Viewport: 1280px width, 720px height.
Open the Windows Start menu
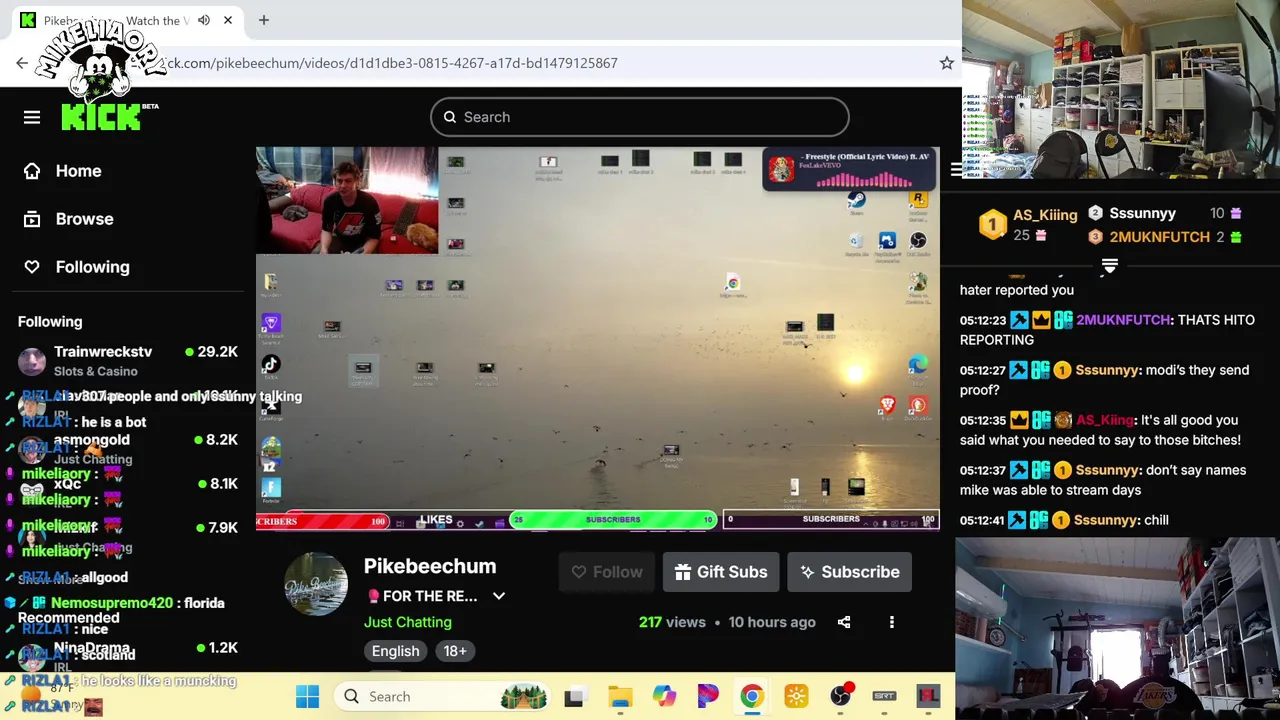pos(307,696)
